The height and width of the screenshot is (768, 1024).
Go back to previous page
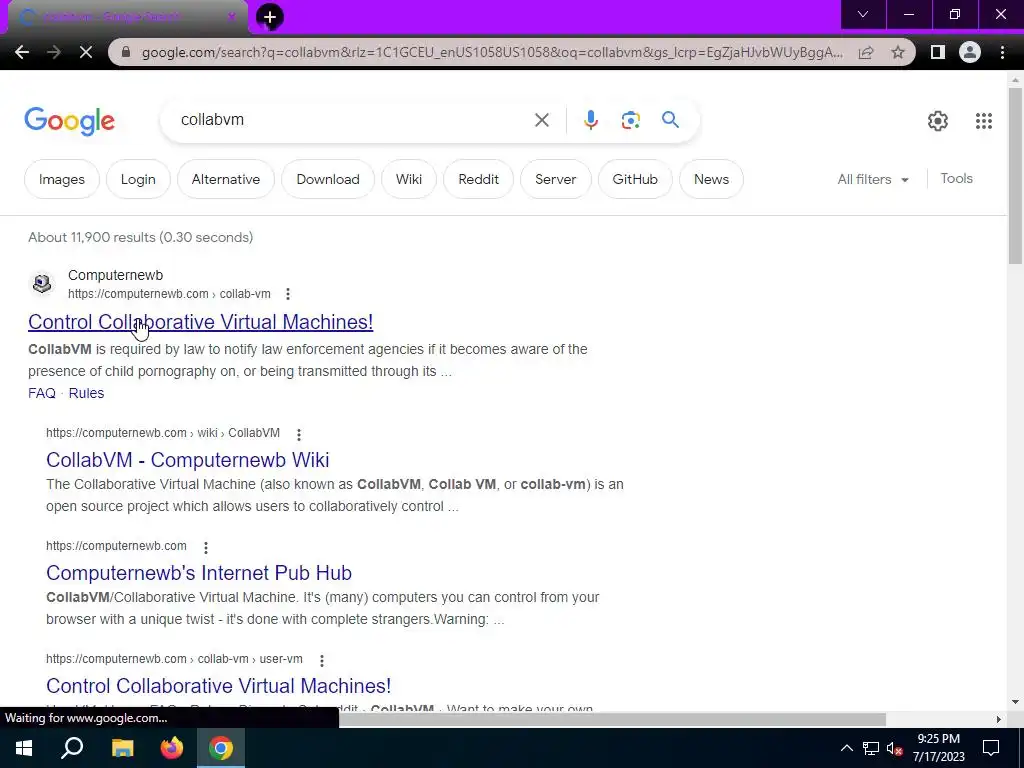[x=22, y=52]
